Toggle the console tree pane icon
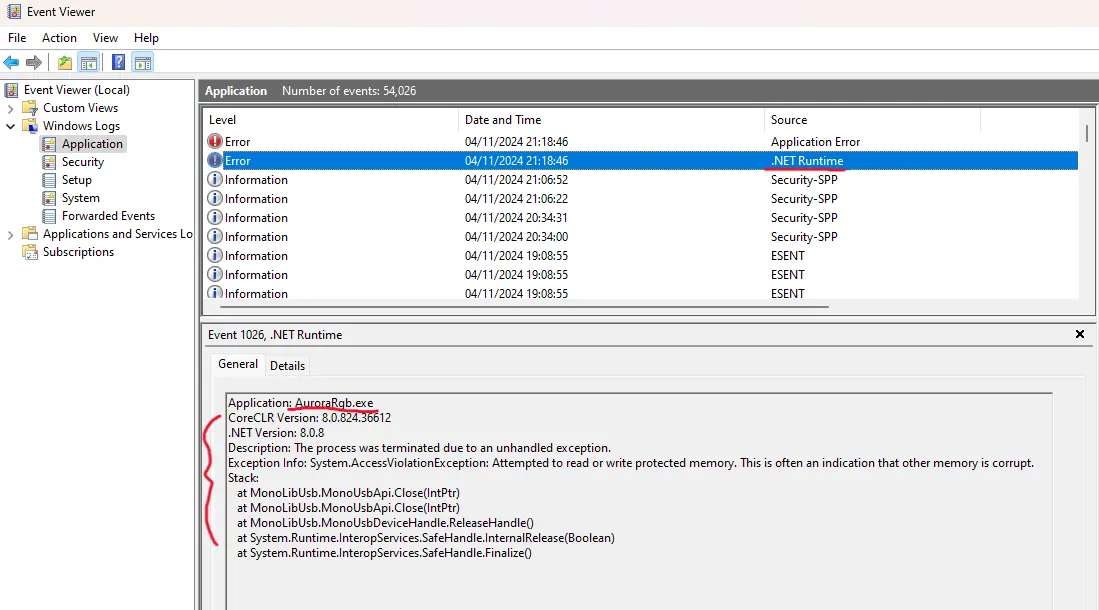The image size is (1099, 610). click(x=88, y=62)
